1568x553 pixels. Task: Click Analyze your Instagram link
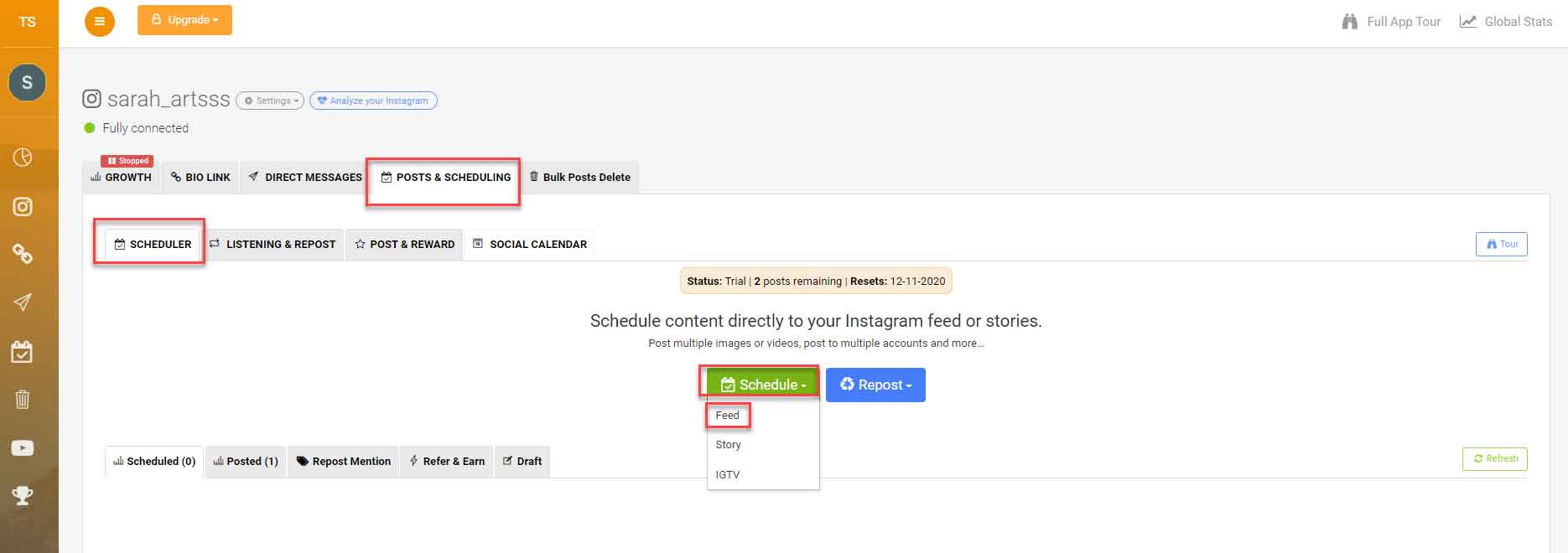373,100
